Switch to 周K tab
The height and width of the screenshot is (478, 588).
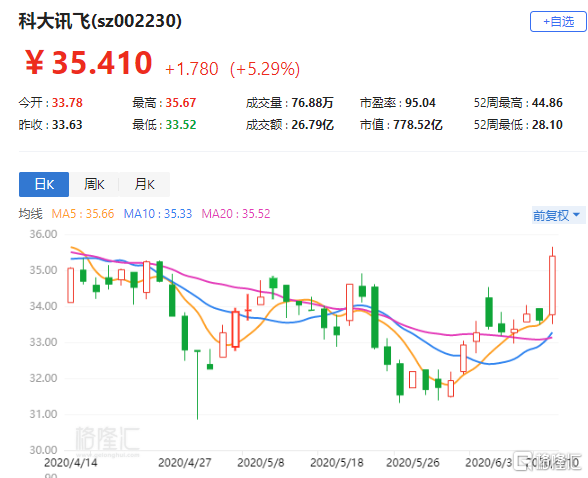click(94, 184)
